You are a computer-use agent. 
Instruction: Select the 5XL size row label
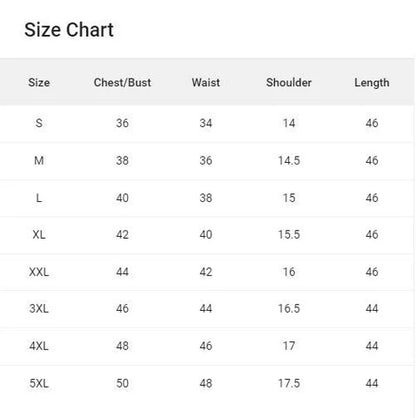click(x=39, y=383)
